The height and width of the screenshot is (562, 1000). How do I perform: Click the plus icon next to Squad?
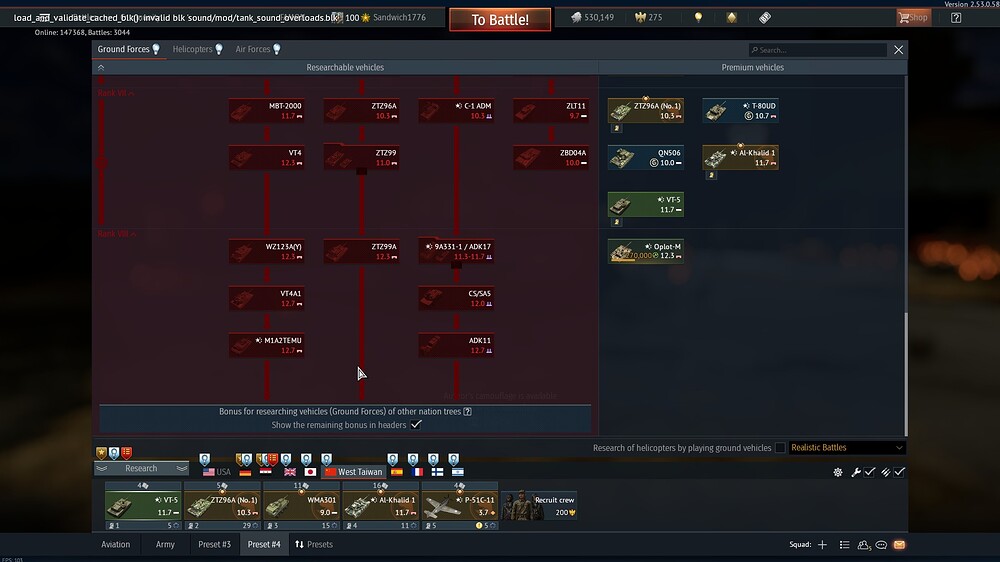point(822,545)
